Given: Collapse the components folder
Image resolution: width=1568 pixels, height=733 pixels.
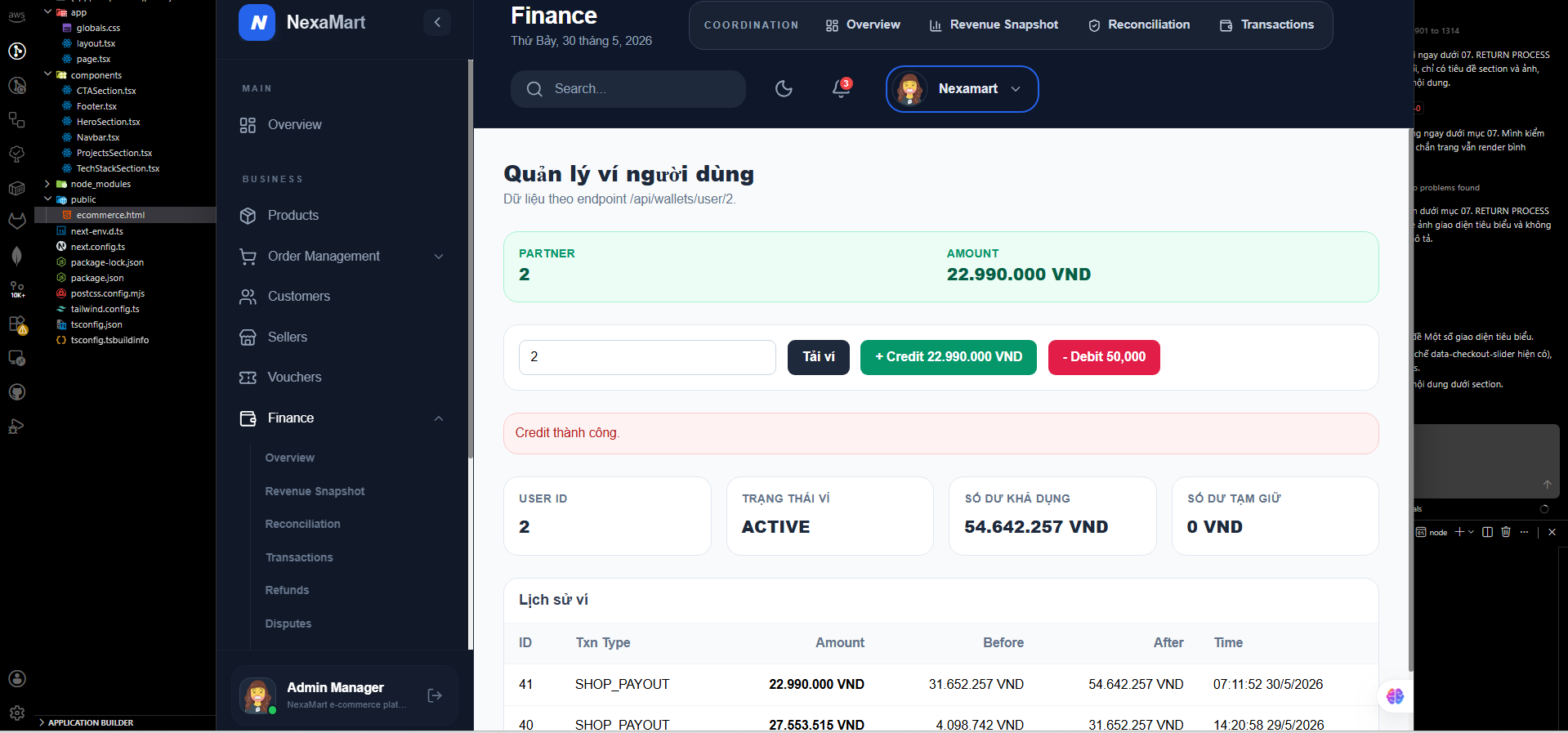Looking at the screenshot, I should pyautogui.click(x=48, y=74).
